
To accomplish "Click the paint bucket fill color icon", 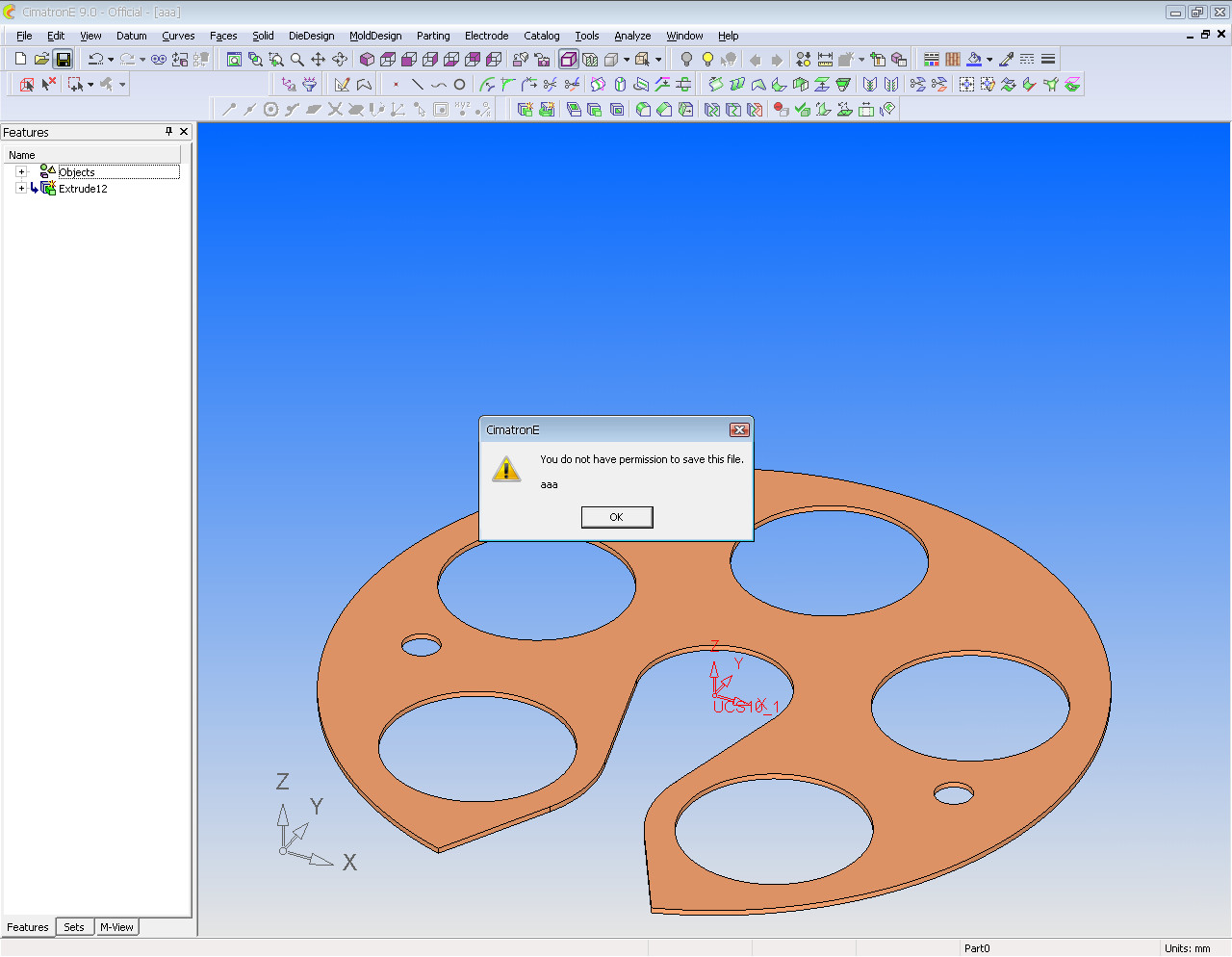I will (974, 59).
